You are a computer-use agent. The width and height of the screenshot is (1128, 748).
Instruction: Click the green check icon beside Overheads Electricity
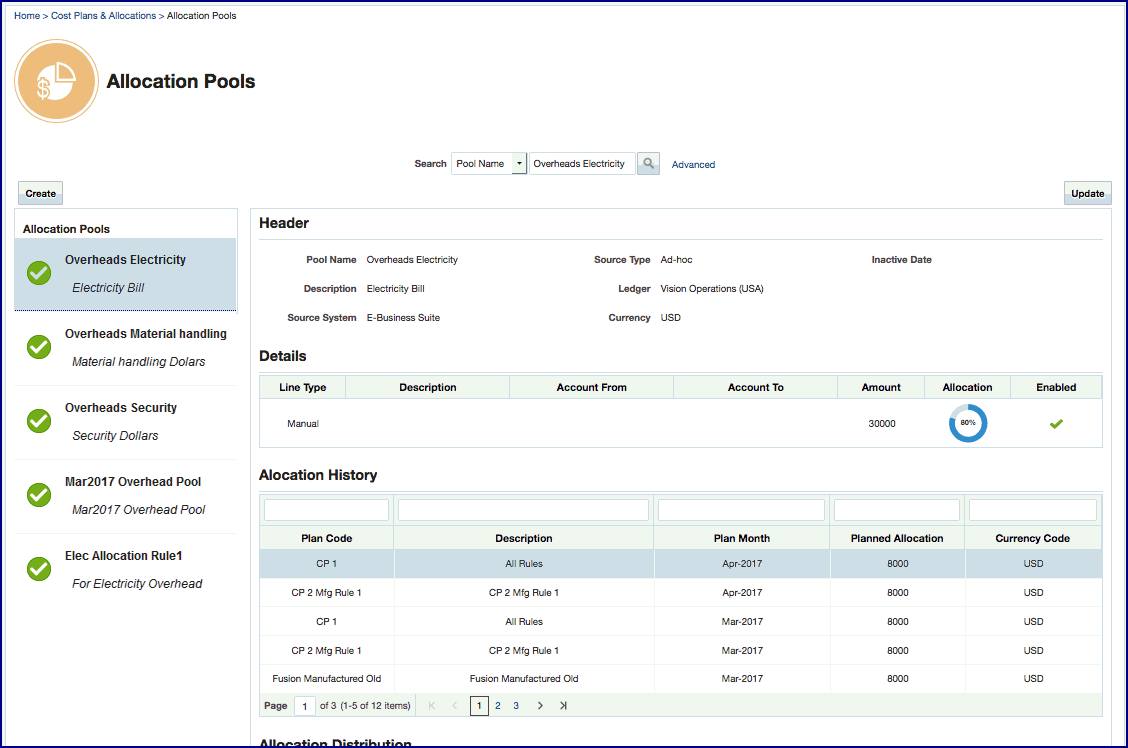39,273
